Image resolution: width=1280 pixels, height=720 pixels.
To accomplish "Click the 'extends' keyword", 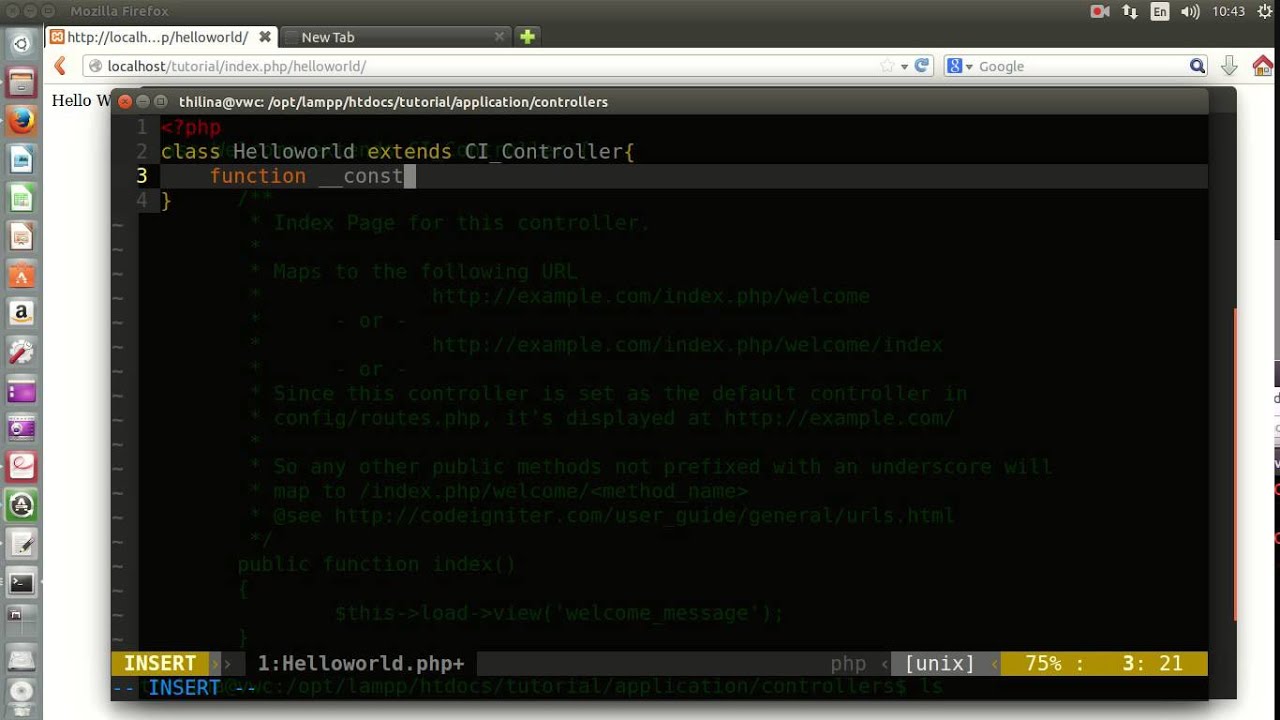I will point(409,152).
